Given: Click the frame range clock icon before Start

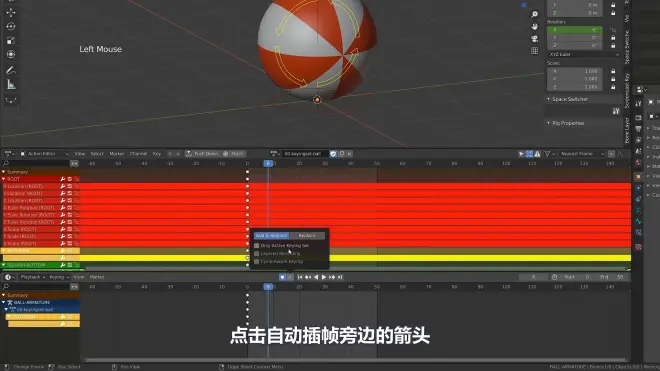Looking at the screenshot, I should [554, 277].
